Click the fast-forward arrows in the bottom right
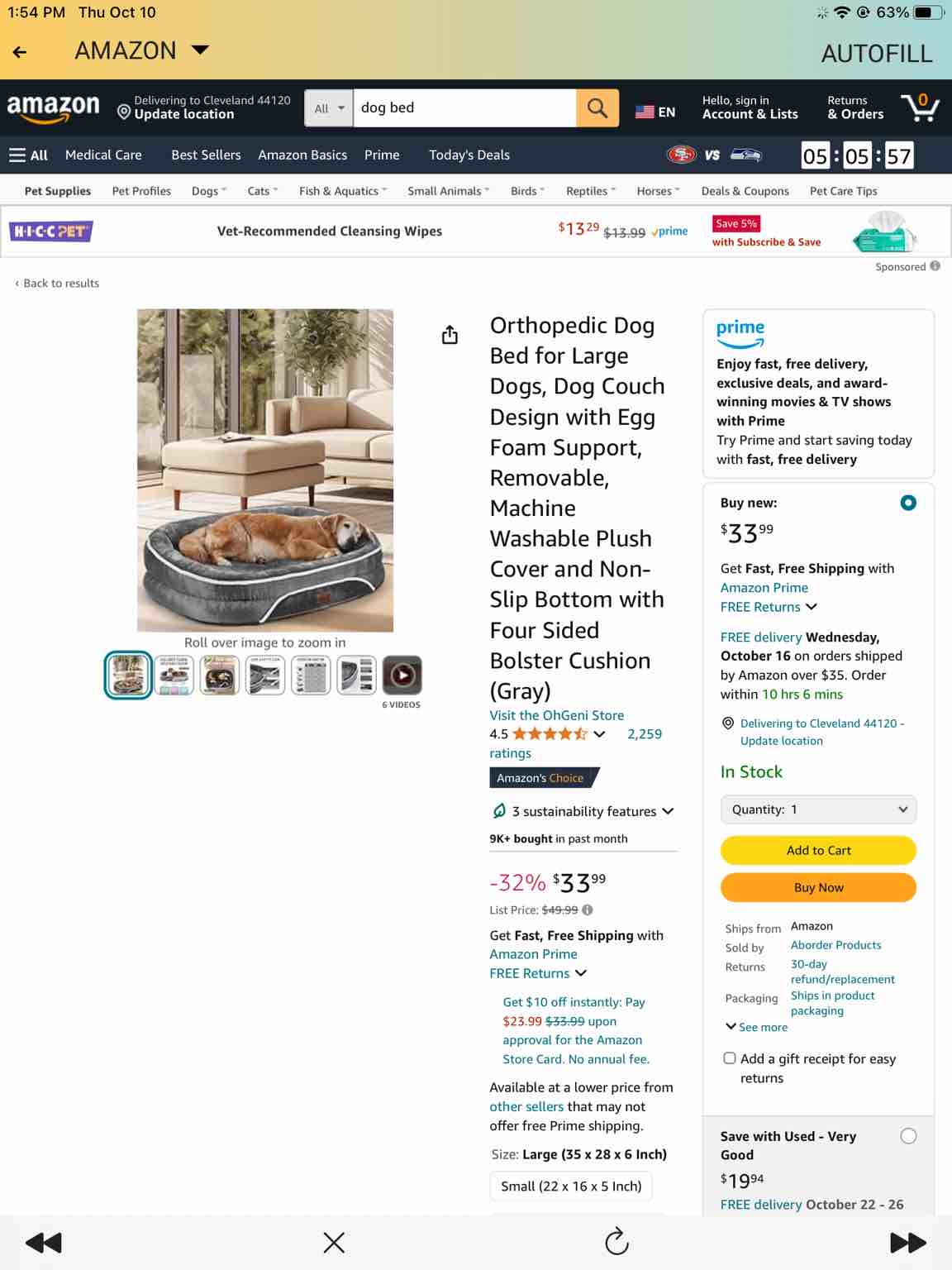The image size is (952, 1270). tap(907, 1242)
